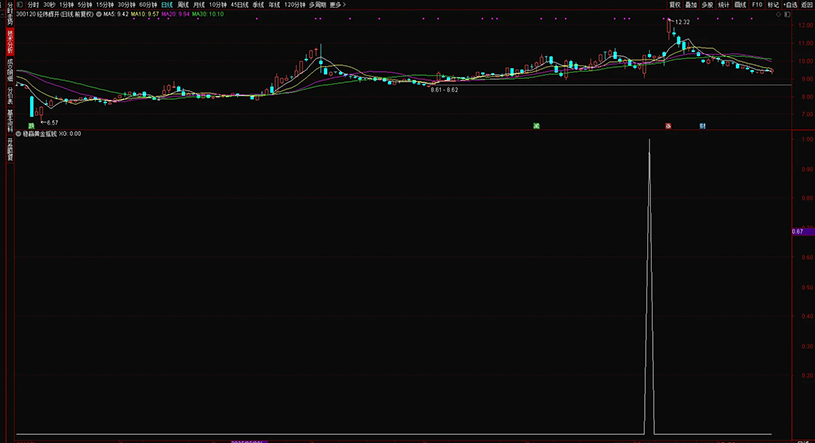Open the sub-chart indicator circle icon

pyautogui.click(x=19, y=134)
